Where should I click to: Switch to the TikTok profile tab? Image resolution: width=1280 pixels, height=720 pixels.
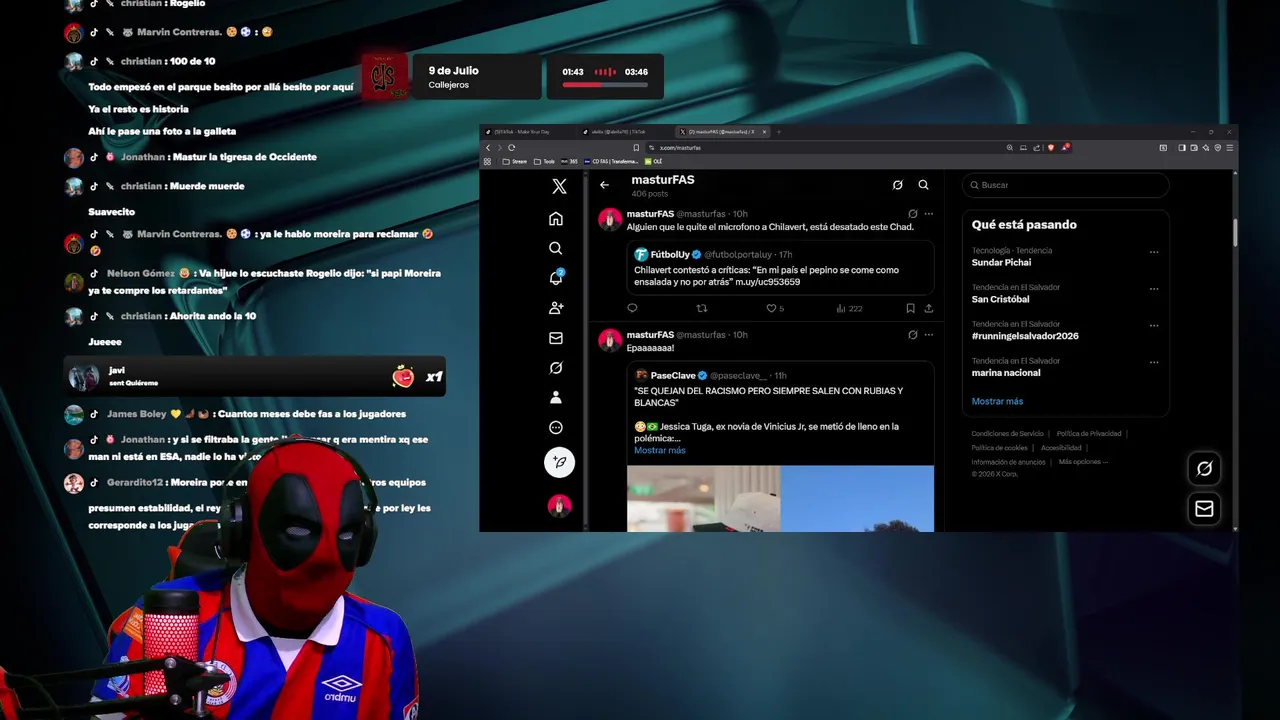pos(625,132)
